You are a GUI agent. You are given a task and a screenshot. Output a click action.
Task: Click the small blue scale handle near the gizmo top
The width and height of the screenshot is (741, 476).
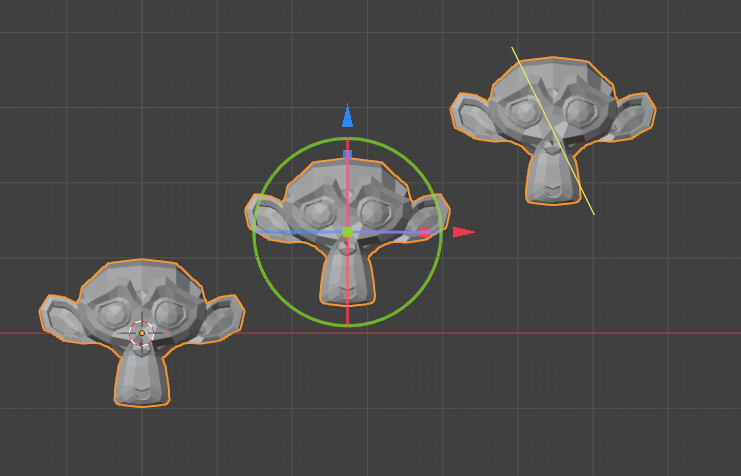[x=347, y=154]
